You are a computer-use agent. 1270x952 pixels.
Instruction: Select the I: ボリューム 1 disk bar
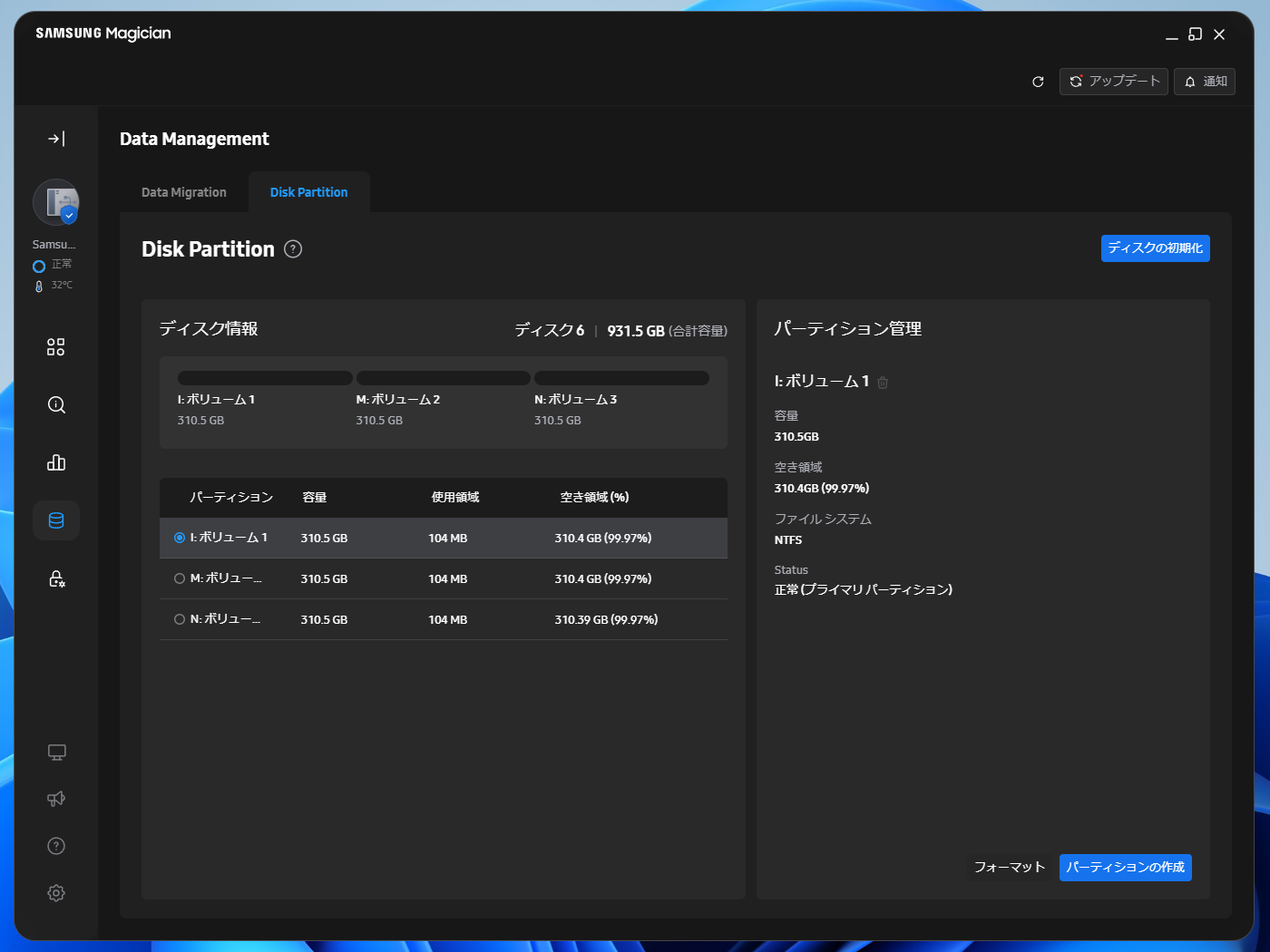click(x=265, y=378)
